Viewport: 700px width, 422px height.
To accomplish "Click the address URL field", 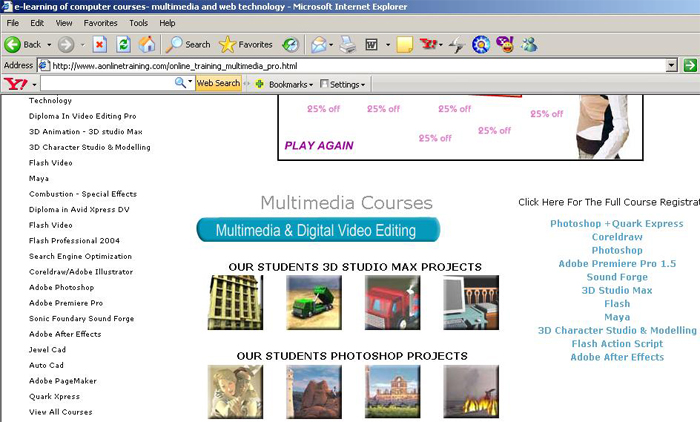I will 357,66.
